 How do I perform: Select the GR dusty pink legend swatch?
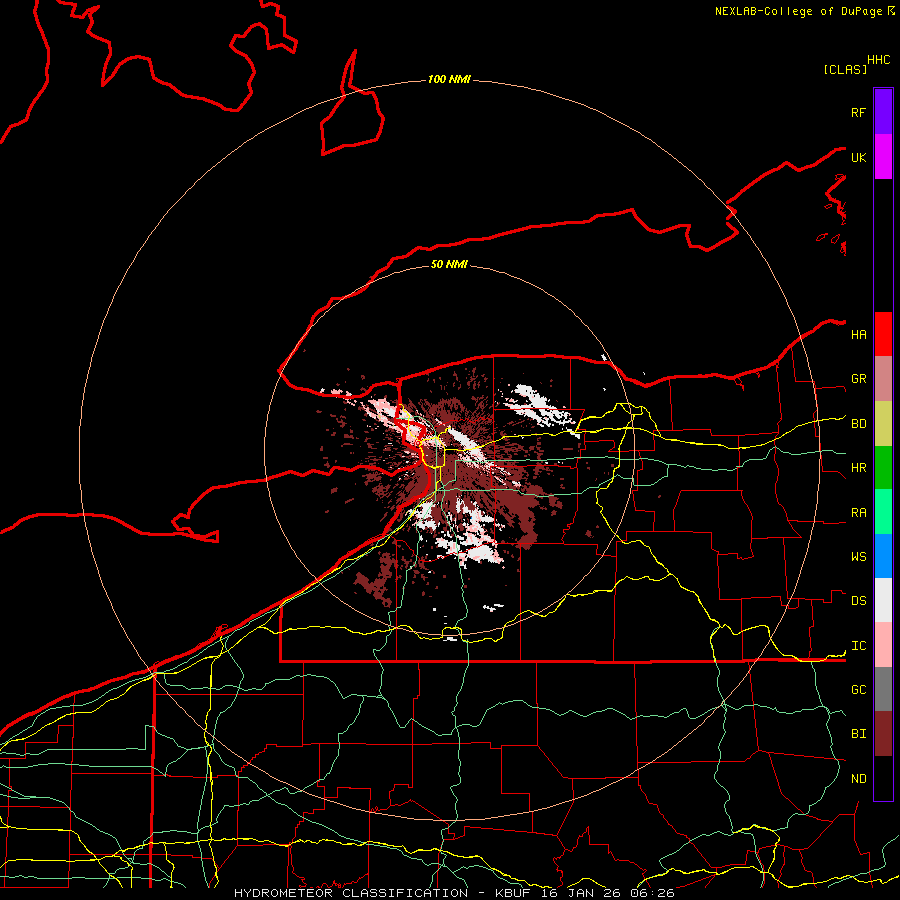(x=883, y=379)
